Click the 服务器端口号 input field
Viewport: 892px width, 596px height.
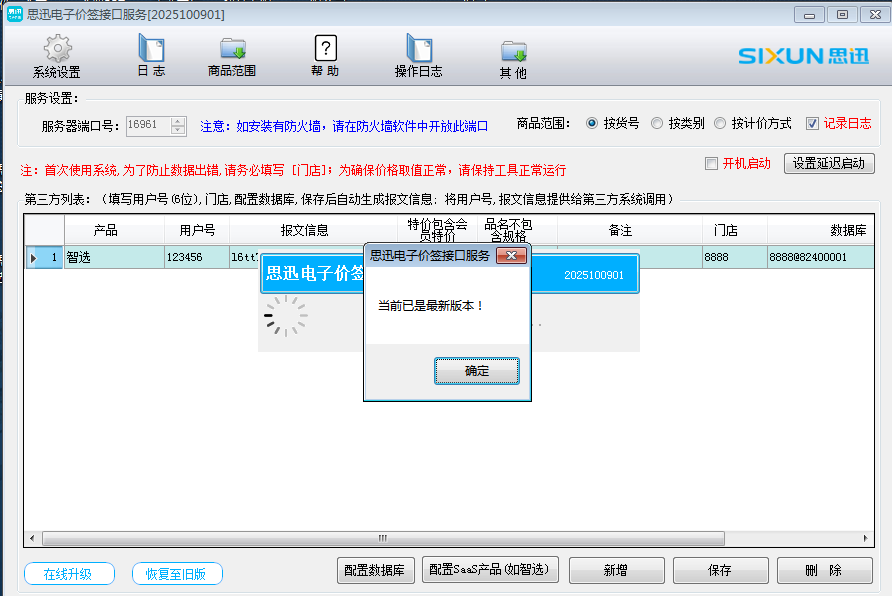click(x=147, y=125)
